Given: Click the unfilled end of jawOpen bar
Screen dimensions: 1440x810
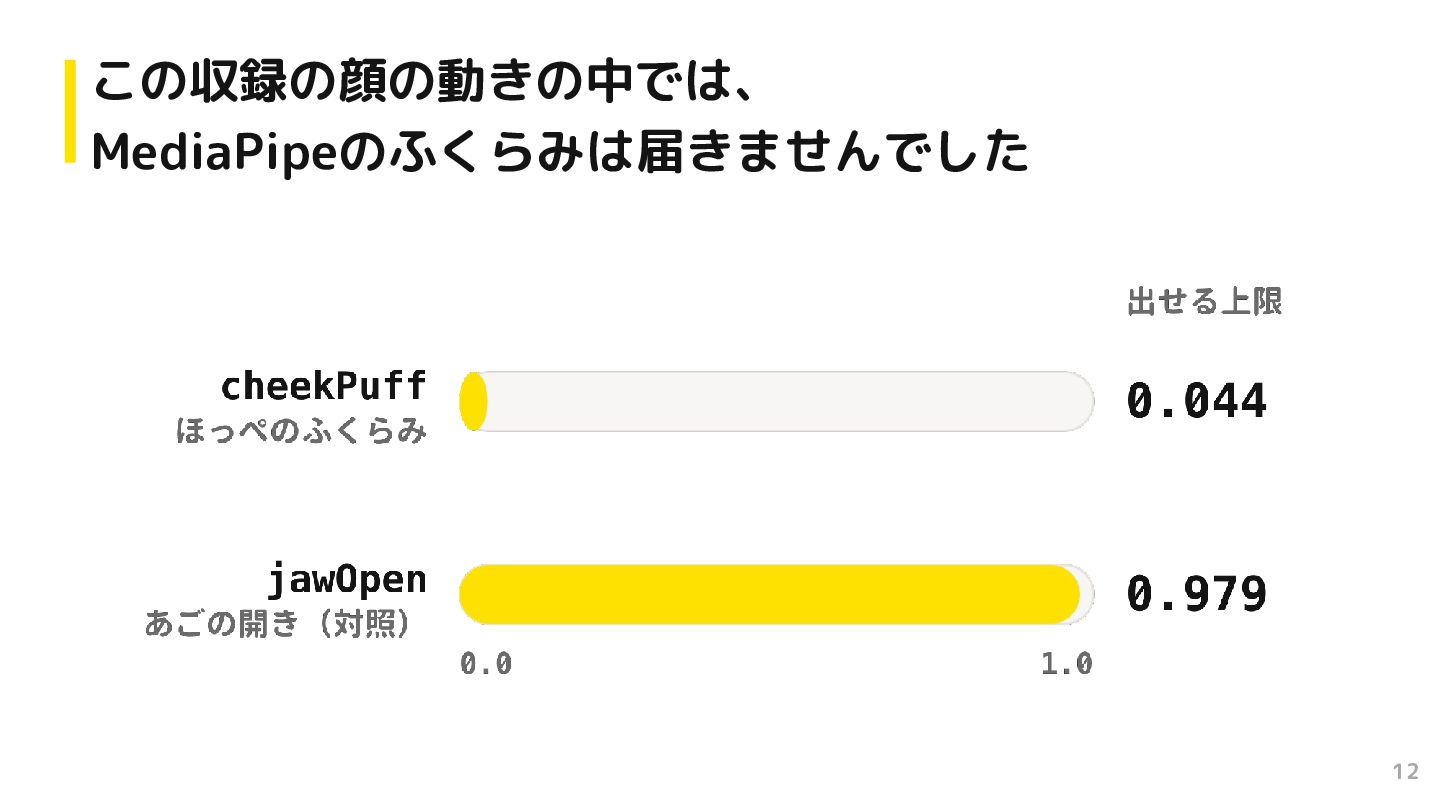Looking at the screenshot, I should [x=1087, y=594].
